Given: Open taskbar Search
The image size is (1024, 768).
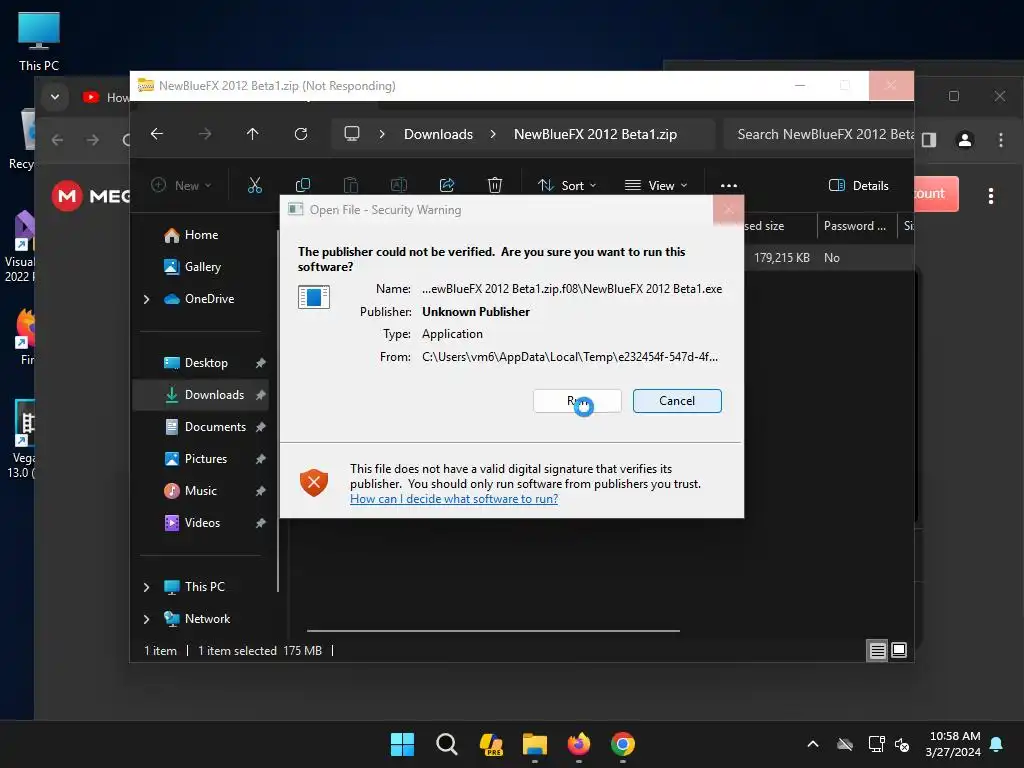Looking at the screenshot, I should point(447,744).
